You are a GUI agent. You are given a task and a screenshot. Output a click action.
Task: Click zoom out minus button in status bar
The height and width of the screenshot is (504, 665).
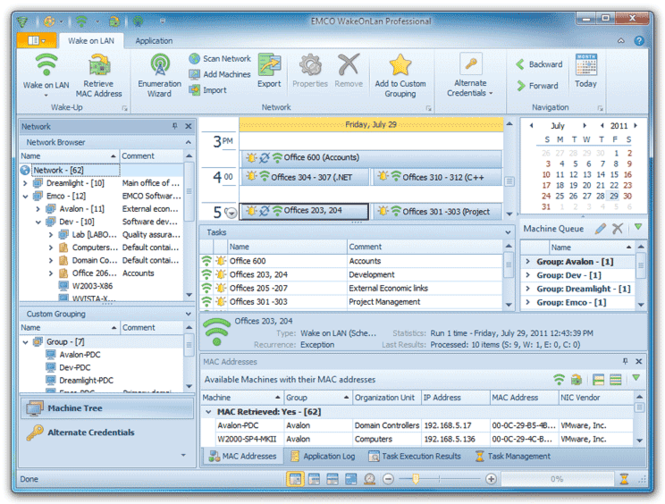[x=388, y=479]
